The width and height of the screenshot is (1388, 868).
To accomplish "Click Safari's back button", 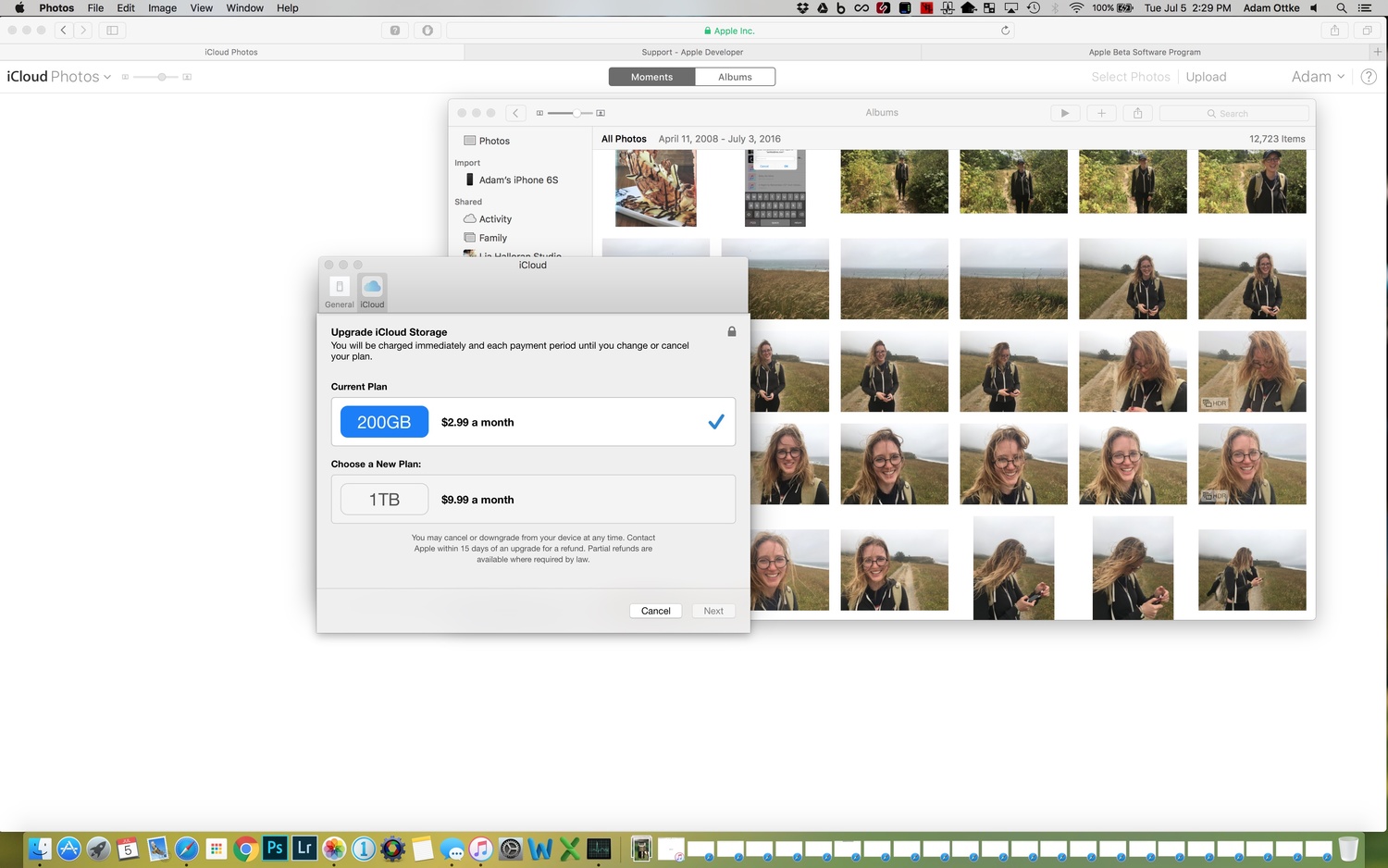I will (63, 31).
